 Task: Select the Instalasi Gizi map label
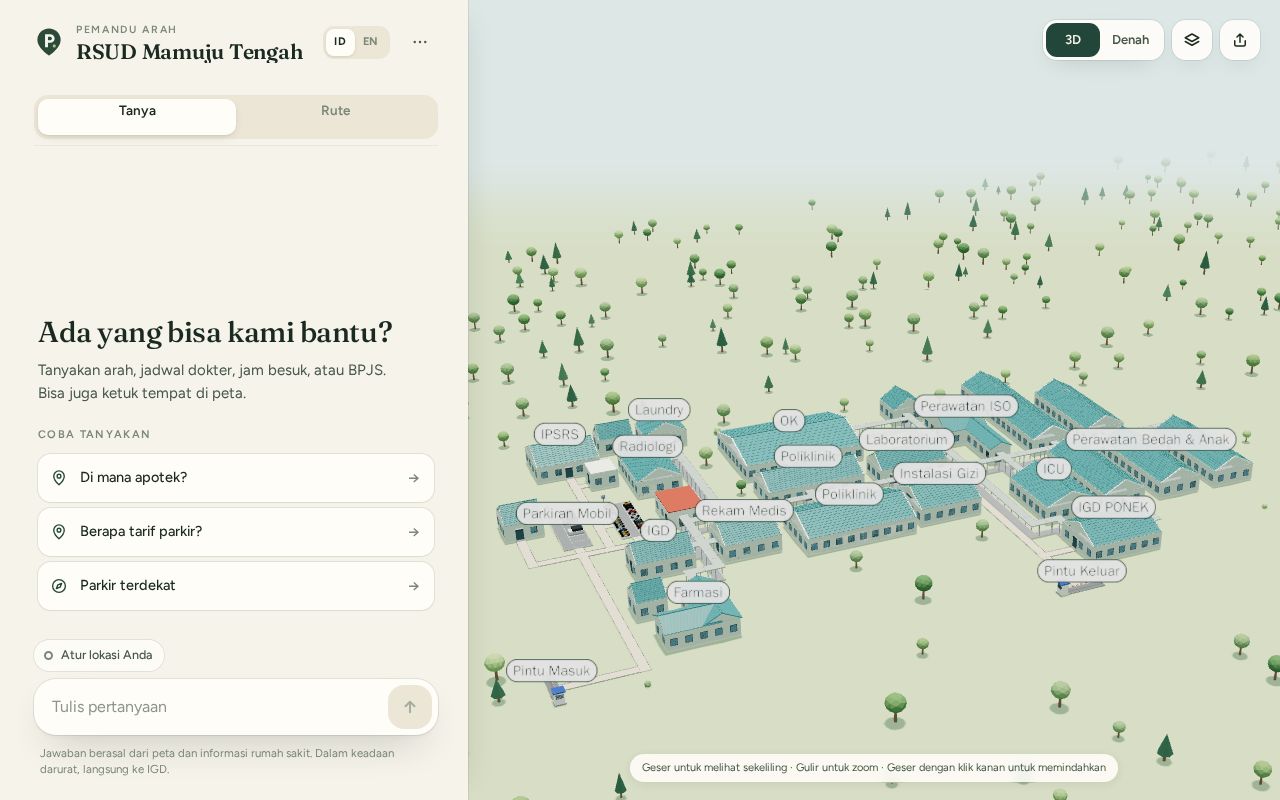939,473
